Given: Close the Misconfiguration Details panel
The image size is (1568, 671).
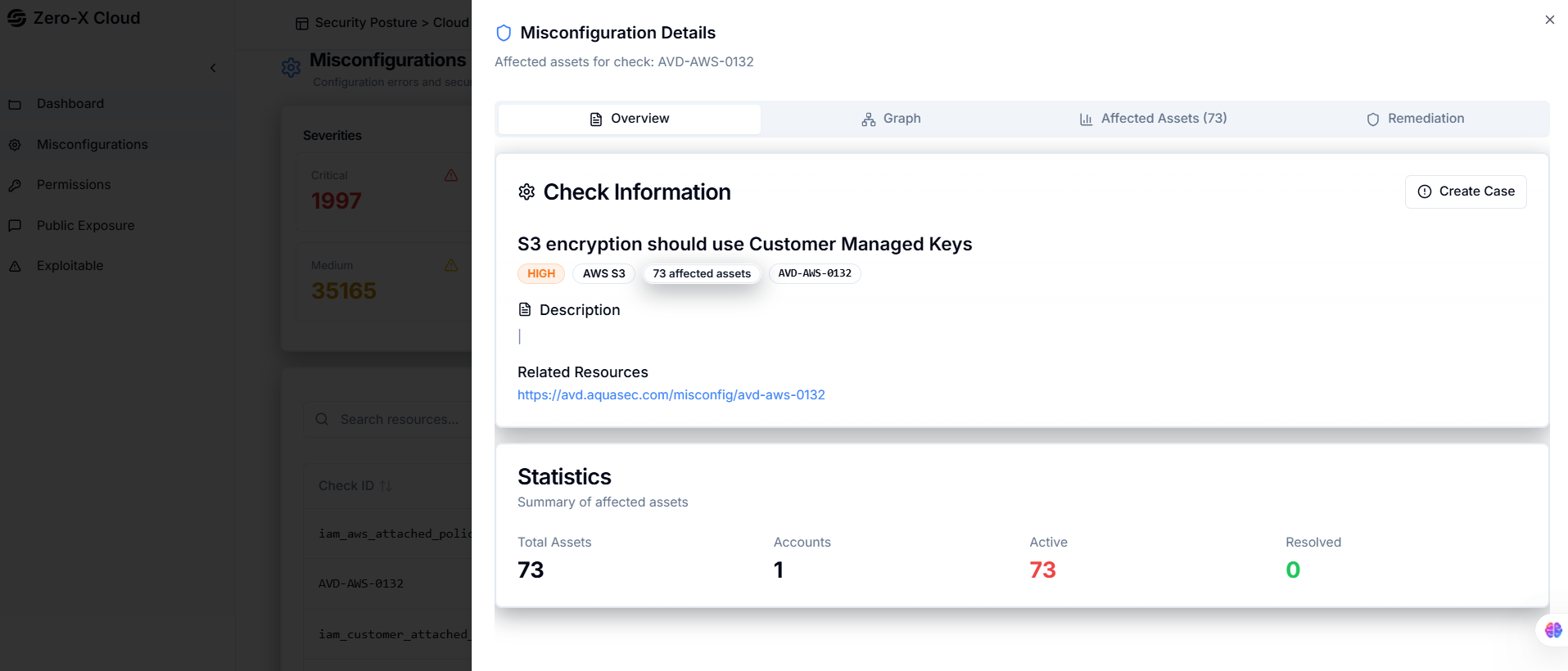Looking at the screenshot, I should pos(1549,20).
